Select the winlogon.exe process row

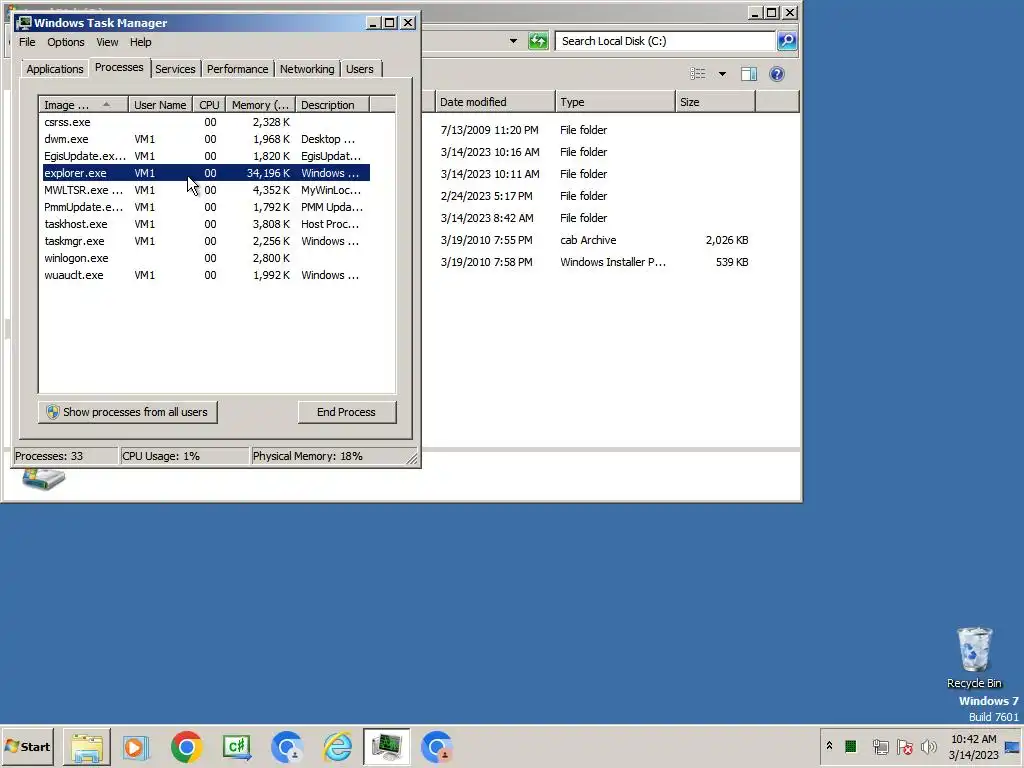coord(206,258)
